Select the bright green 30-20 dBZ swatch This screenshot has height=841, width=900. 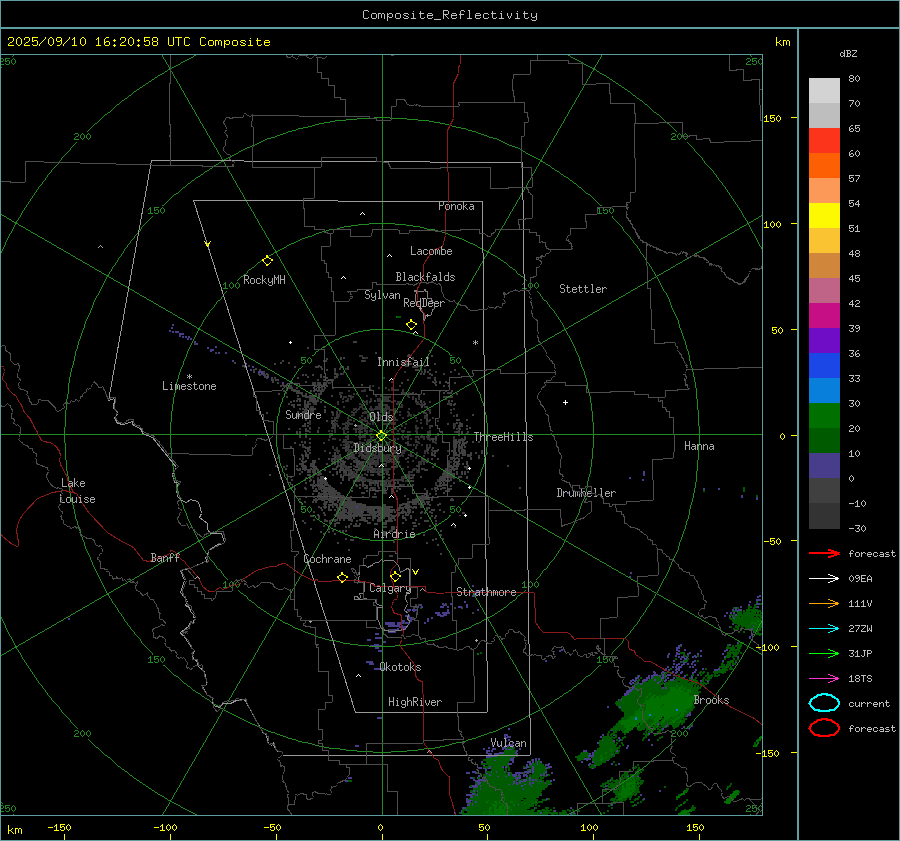pos(824,416)
